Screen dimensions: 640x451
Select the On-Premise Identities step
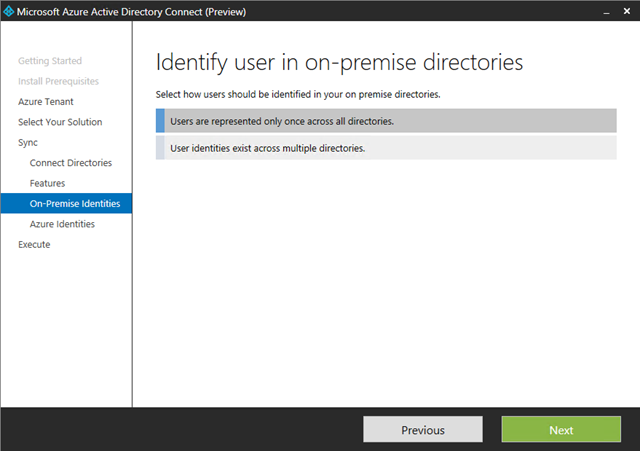tap(67, 203)
